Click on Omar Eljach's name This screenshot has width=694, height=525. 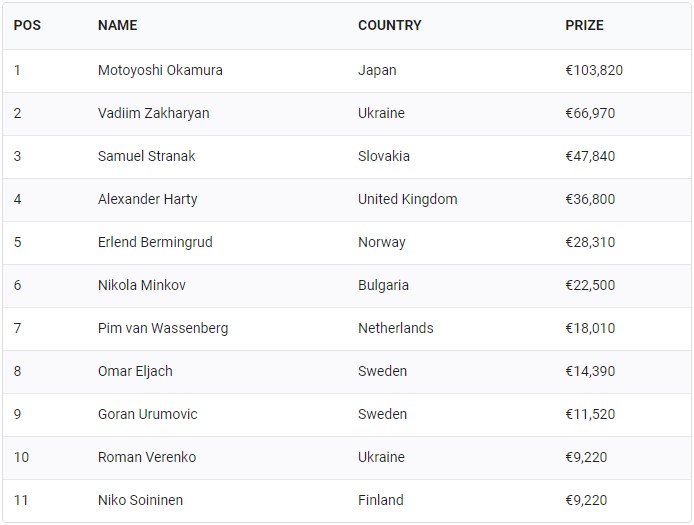[x=135, y=372]
